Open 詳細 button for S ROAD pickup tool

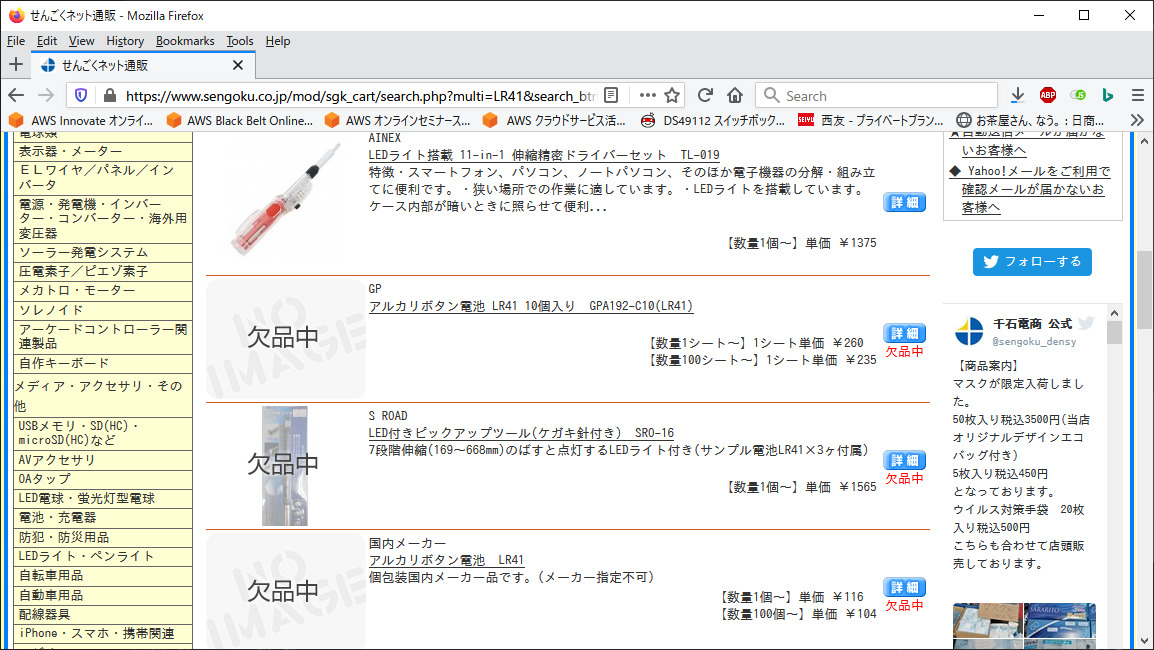tap(905, 460)
